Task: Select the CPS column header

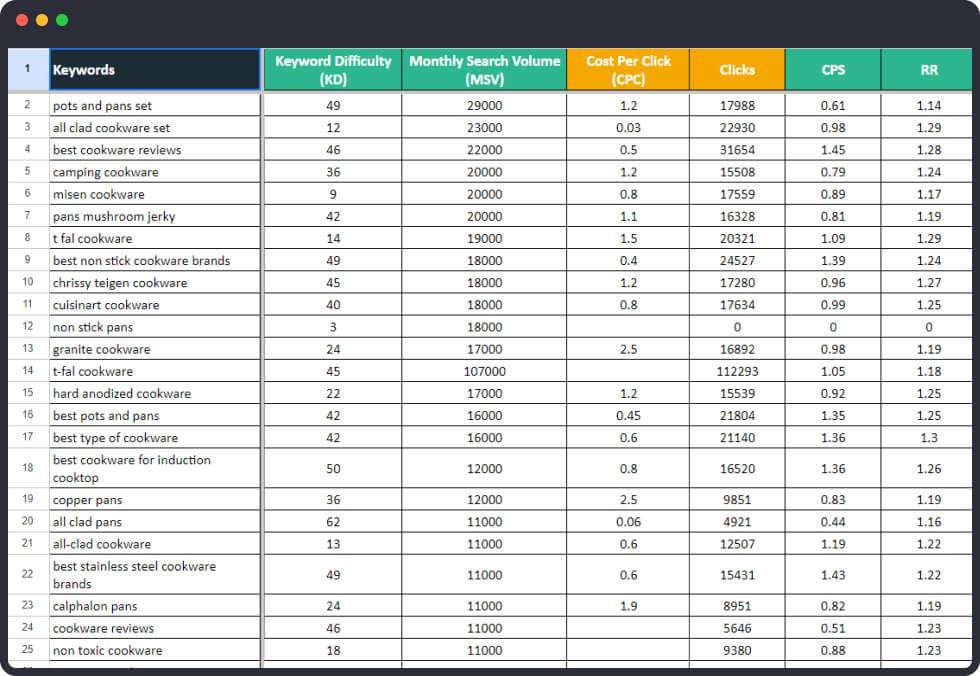Action: [x=833, y=69]
